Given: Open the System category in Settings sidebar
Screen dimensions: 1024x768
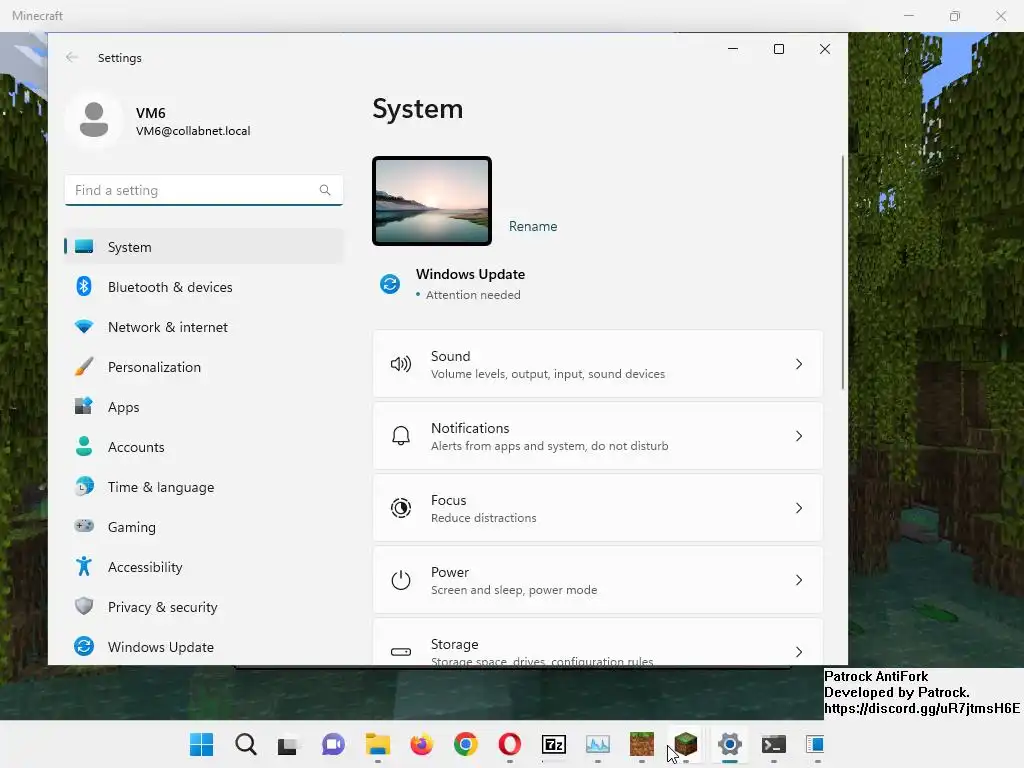Looking at the screenshot, I should pyautogui.click(x=204, y=247).
